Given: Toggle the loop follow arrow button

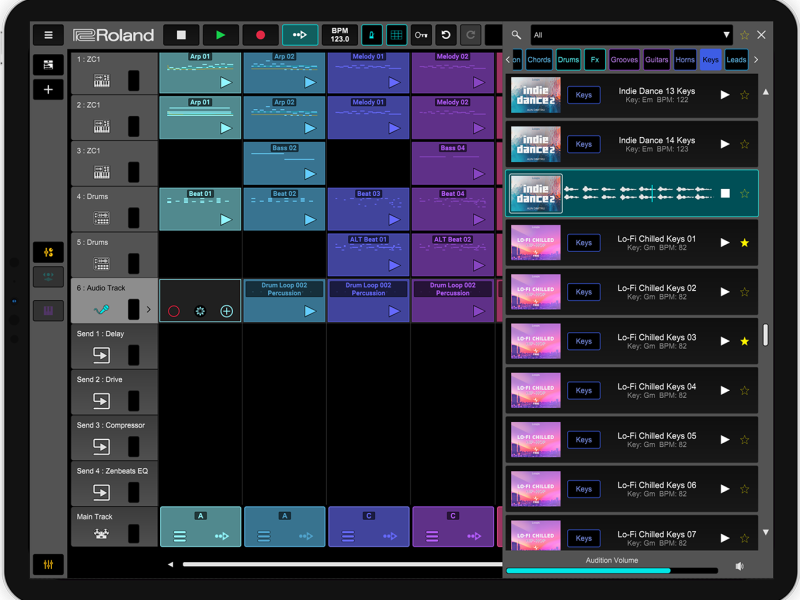Looking at the screenshot, I should 300,35.
